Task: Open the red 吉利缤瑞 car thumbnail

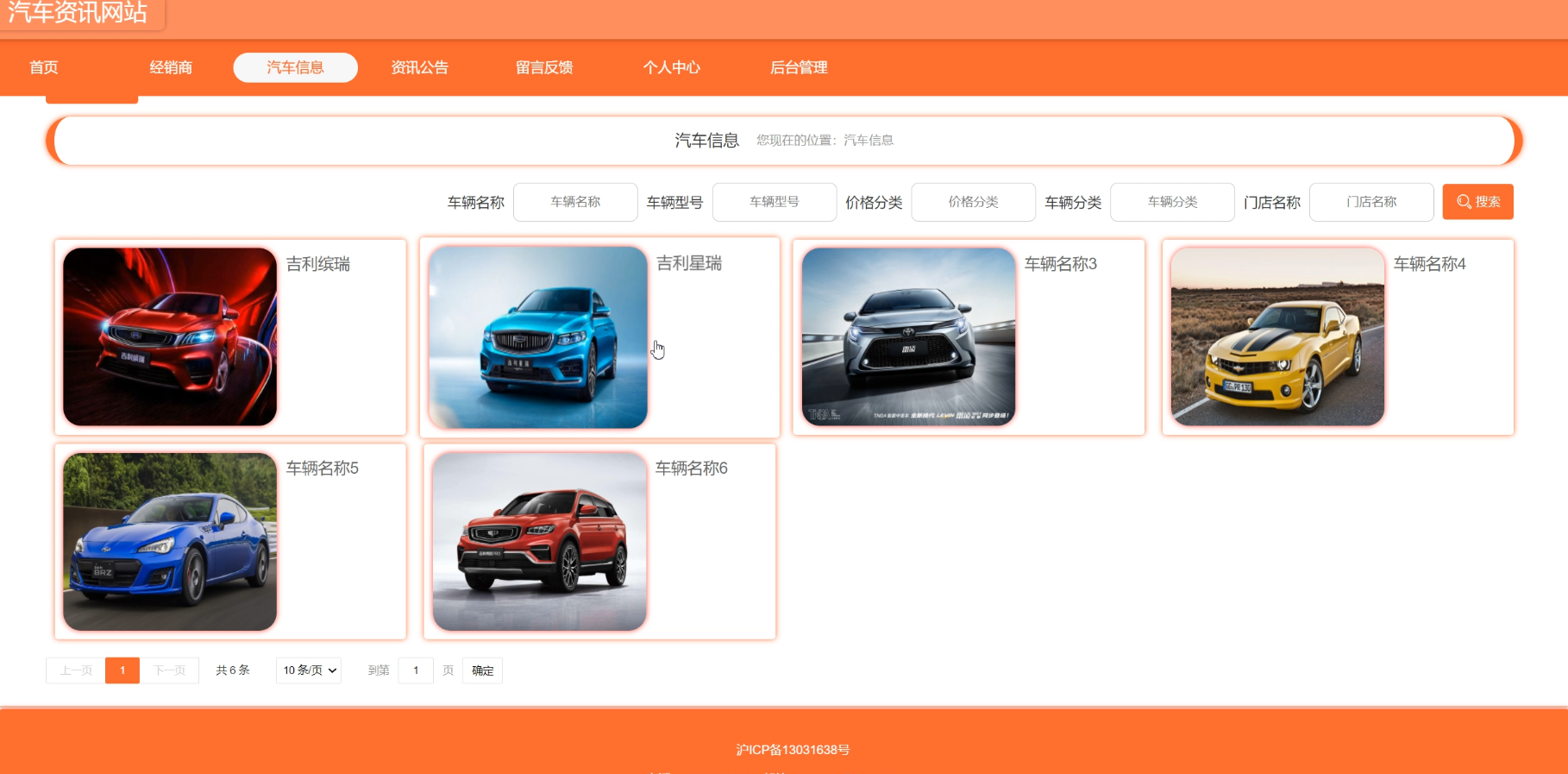Action: click(x=170, y=337)
